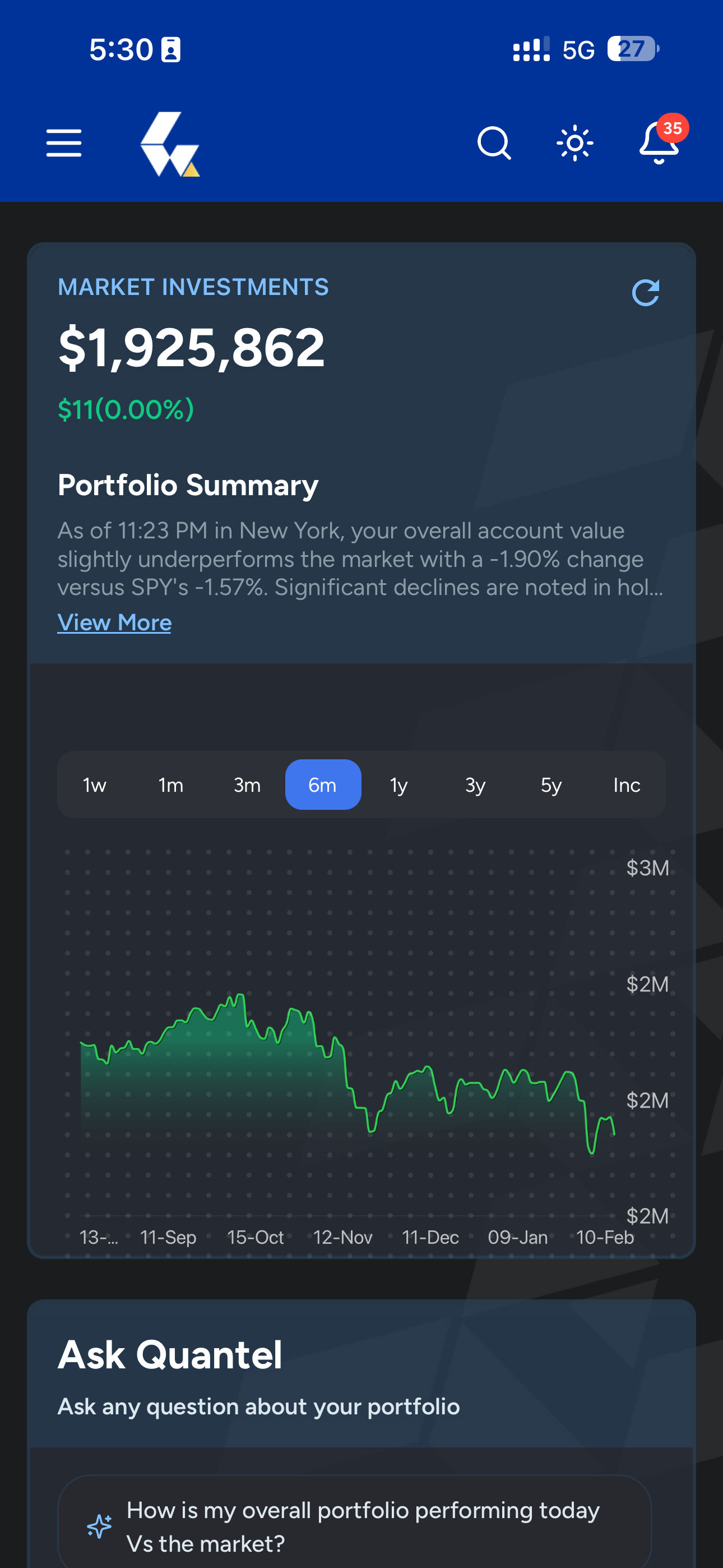Tap the sparkle icon beside suggested question
Viewport: 723px width, 1568px height.
[x=99, y=1526]
